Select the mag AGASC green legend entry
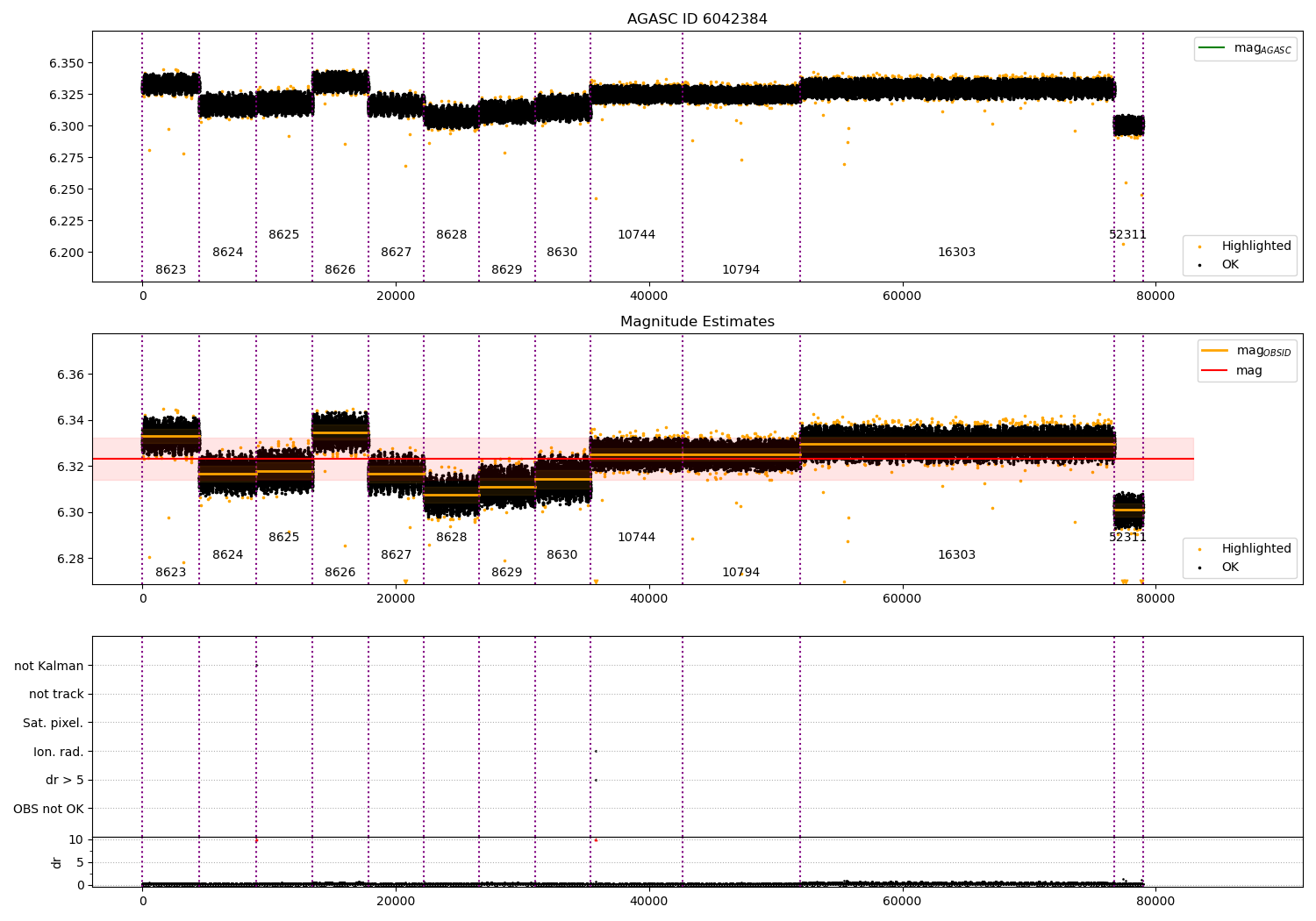The height and width of the screenshot is (921, 1316). [1245, 48]
